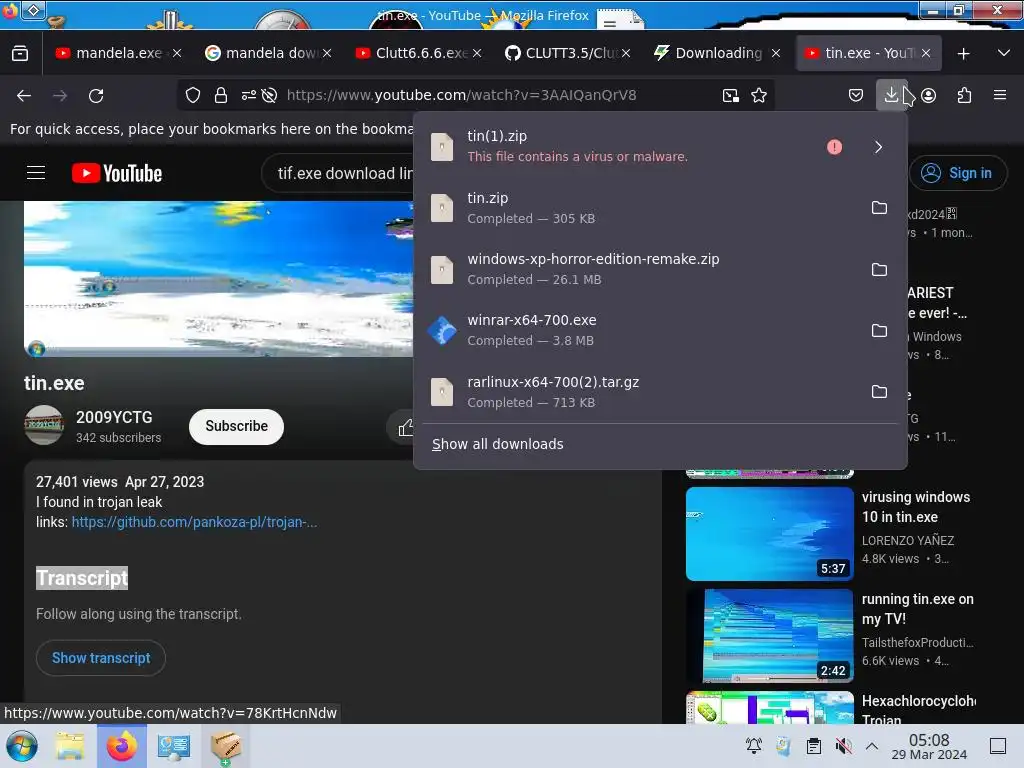Reload the current page
This screenshot has width=1024, height=768.
point(96,95)
